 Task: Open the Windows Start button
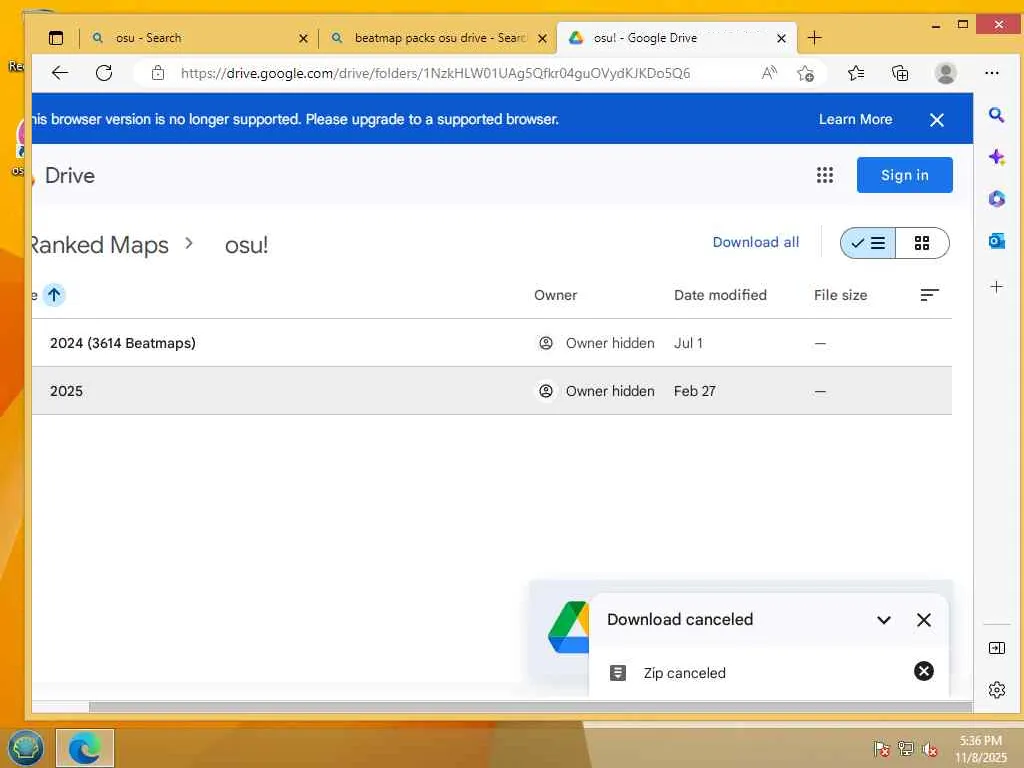click(25, 748)
